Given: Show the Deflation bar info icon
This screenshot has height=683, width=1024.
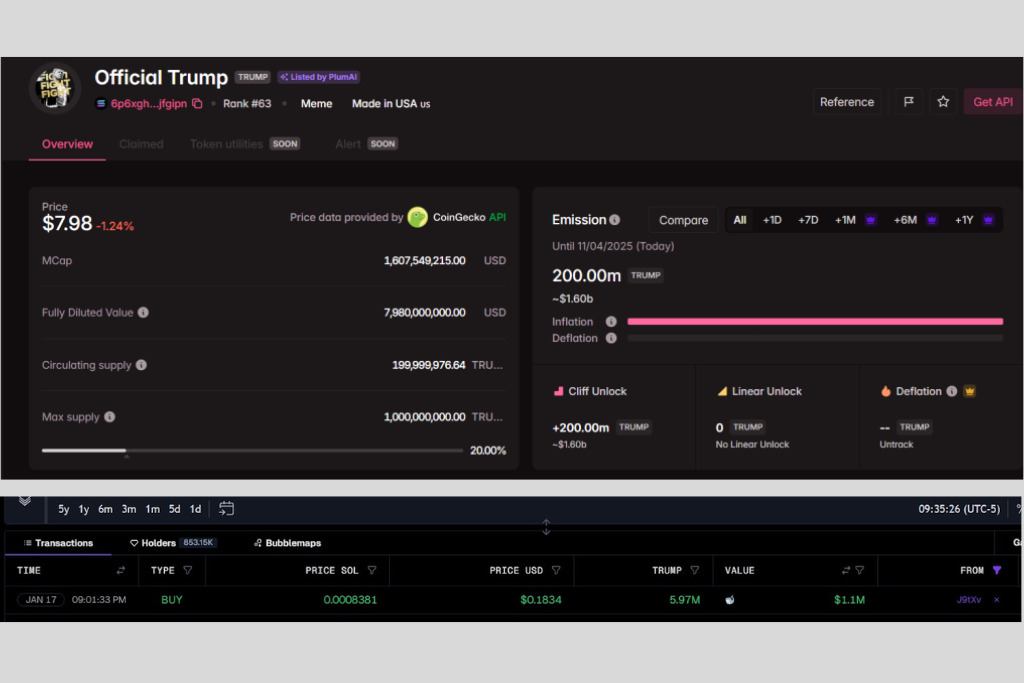Looking at the screenshot, I should 611,338.
